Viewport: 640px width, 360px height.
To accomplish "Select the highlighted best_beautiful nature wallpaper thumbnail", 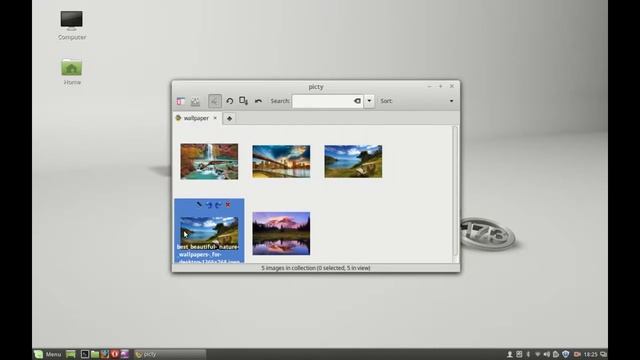I will [x=209, y=230].
